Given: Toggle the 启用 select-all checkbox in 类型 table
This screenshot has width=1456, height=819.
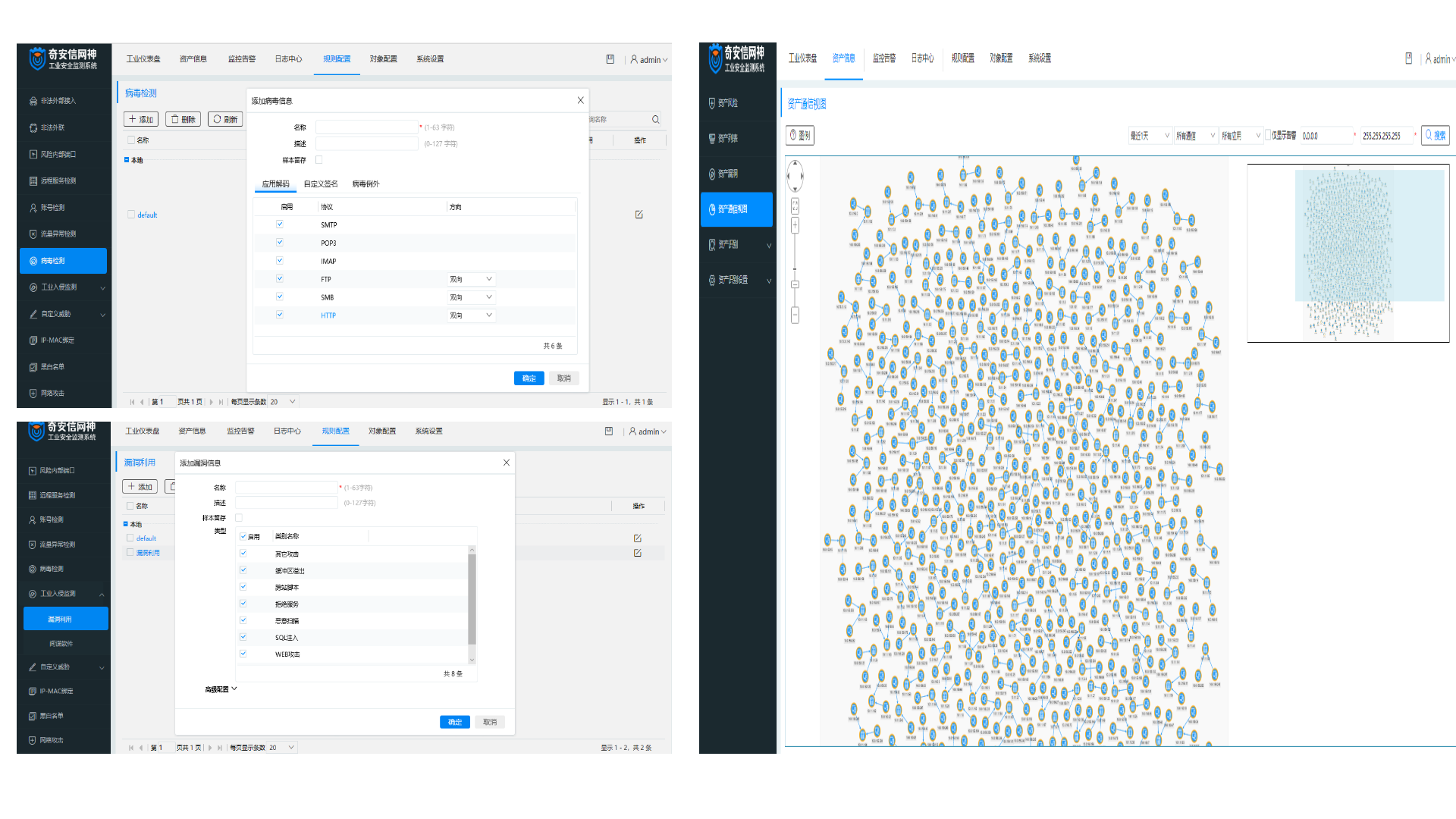Looking at the screenshot, I should pyautogui.click(x=243, y=536).
